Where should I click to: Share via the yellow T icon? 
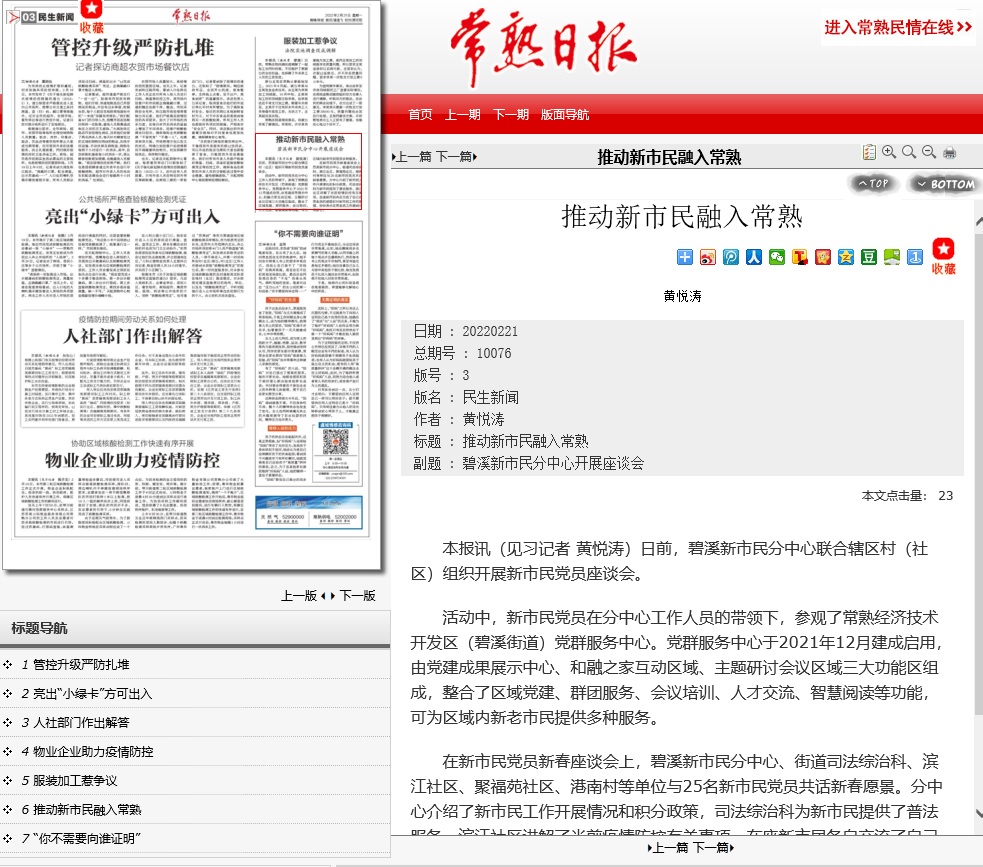(800, 257)
